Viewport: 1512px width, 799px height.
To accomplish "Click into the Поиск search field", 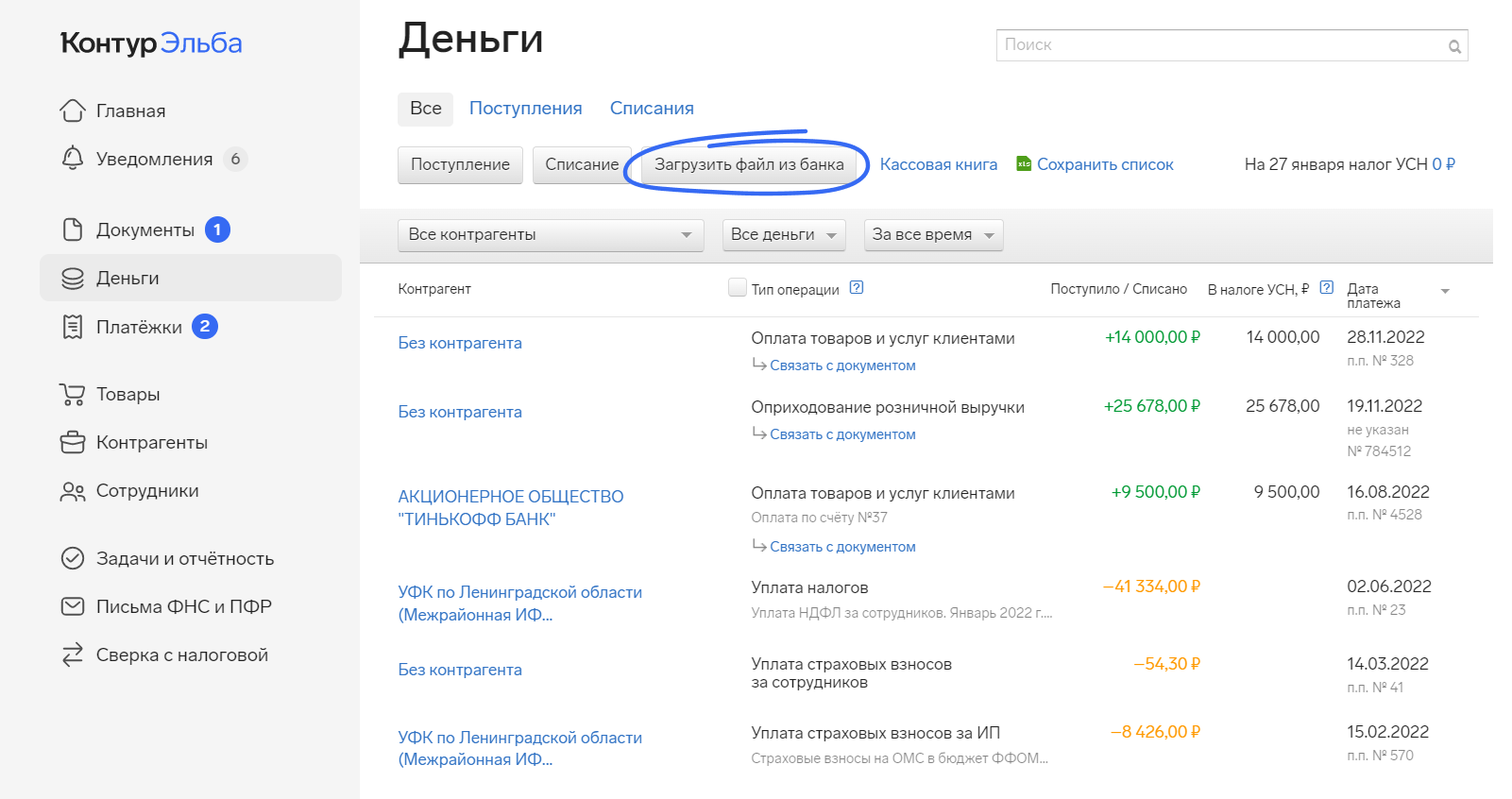I will [x=1232, y=45].
